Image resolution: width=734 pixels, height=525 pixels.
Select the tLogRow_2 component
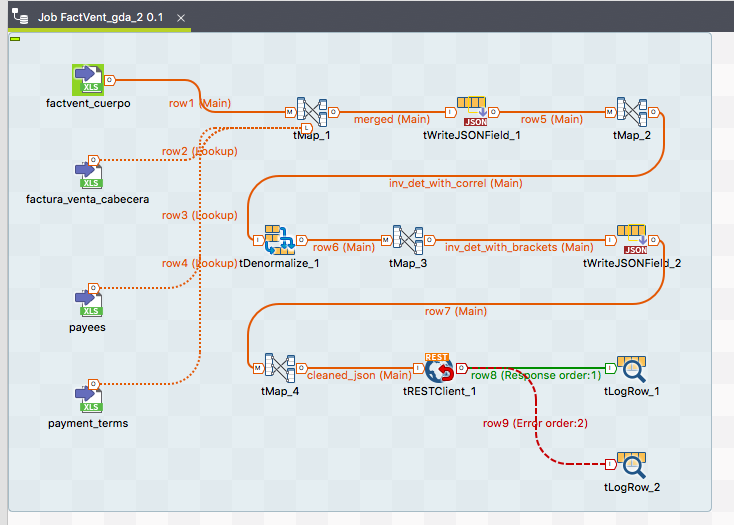pos(632,464)
